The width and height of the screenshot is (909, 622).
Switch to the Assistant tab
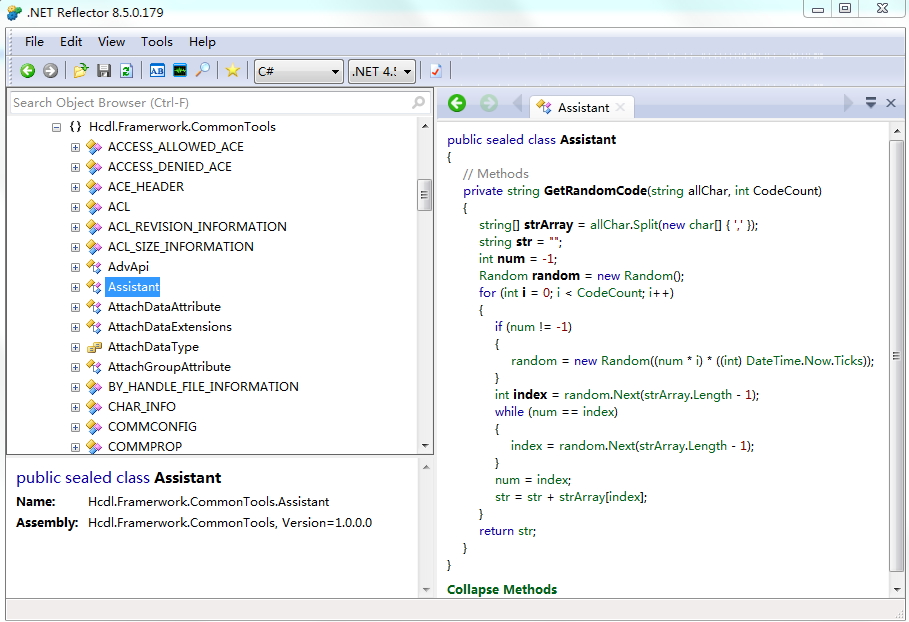pyautogui.click(x=583, y=107)
